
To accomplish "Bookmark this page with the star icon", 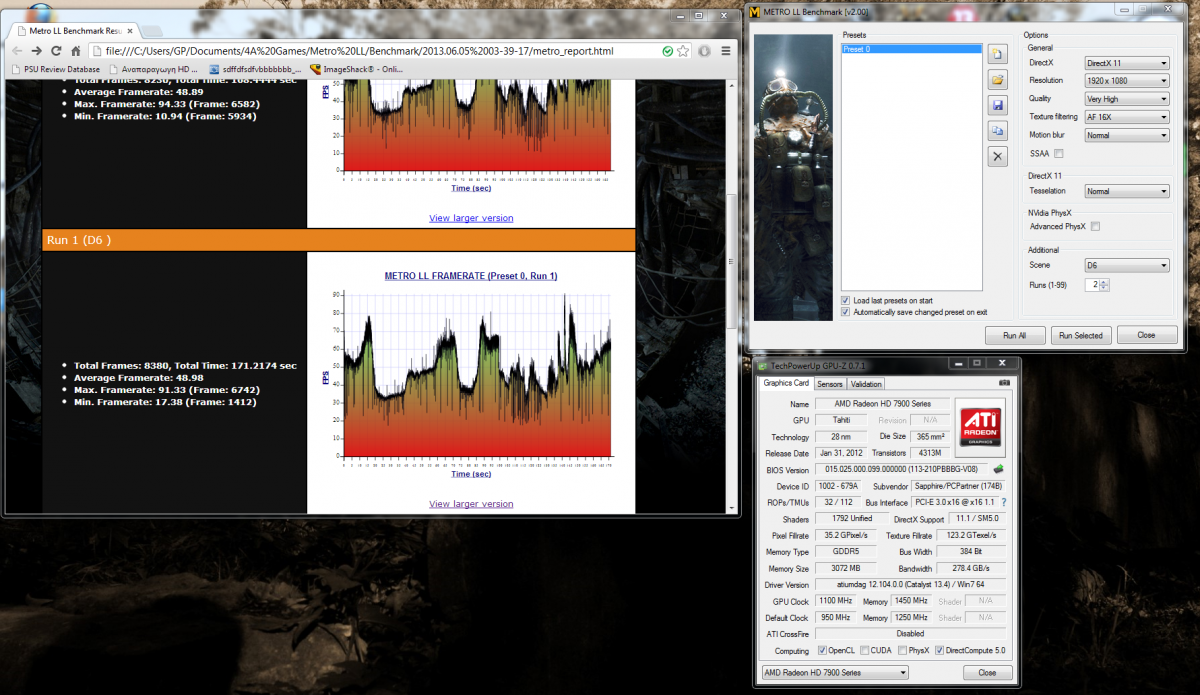I will point(682,50).
